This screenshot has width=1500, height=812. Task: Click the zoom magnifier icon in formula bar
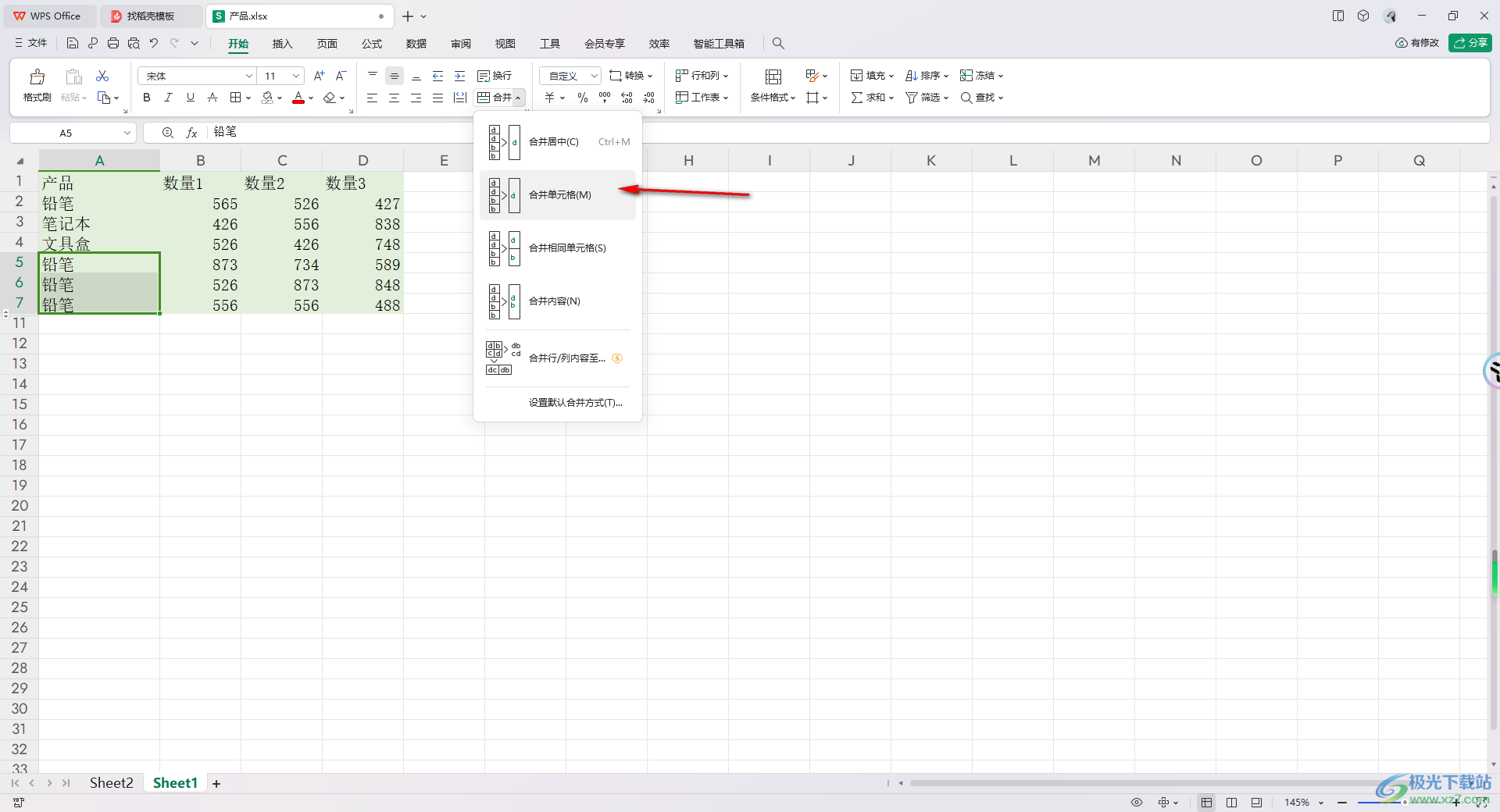[x=167, y=133]
